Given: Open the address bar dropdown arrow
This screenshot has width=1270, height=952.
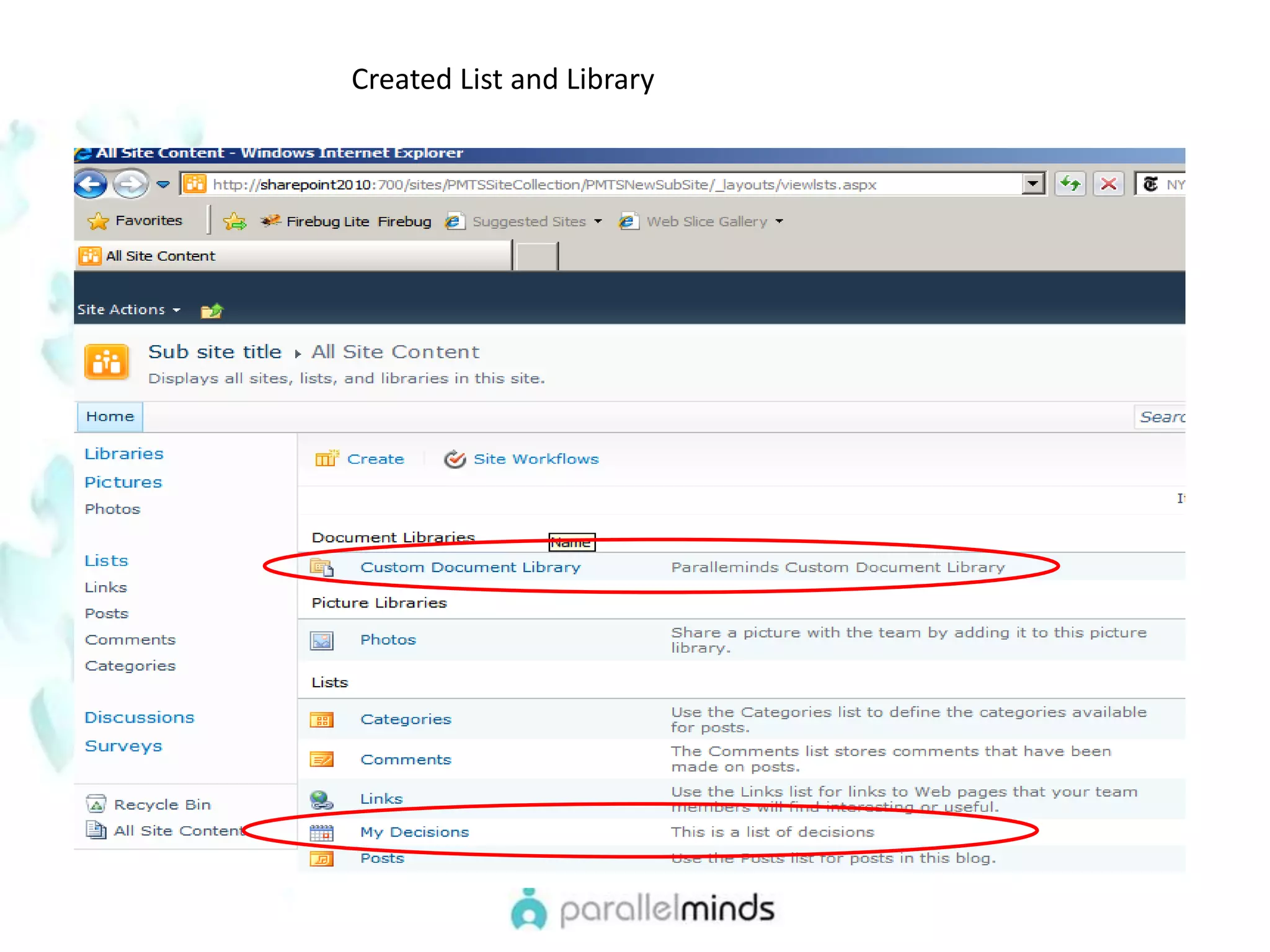Looking at the screenshot, I should pyautogui.click(x=1032, y=184).
